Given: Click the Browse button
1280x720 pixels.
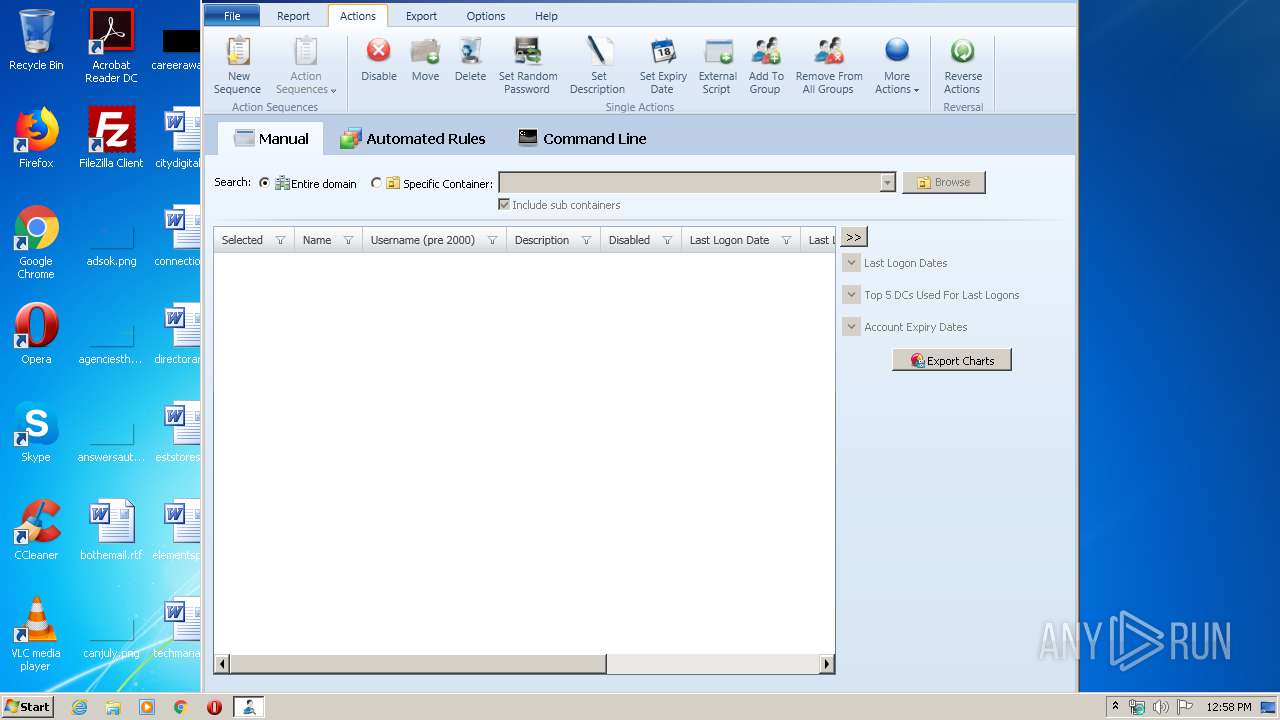Looking at the screenshot, I should click(944, 182).
